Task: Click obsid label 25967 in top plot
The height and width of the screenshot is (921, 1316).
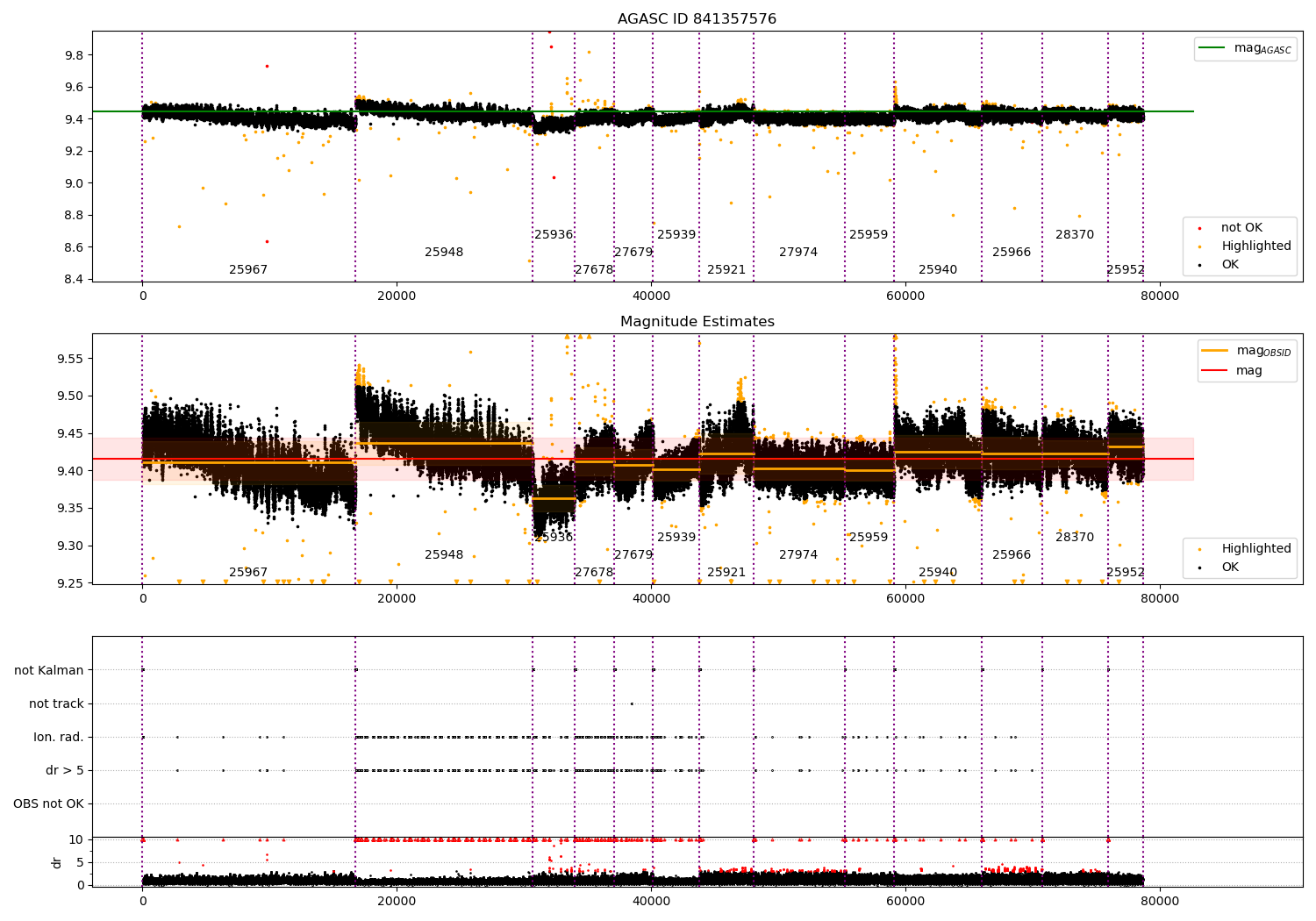Action: tap(248, 270)
